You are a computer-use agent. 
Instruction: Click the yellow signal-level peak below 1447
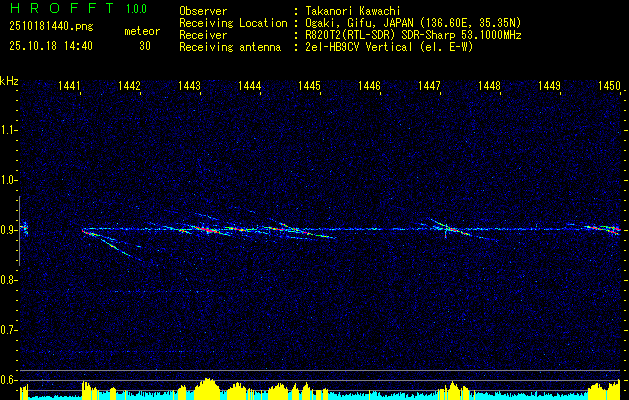(x=453, y=389)
